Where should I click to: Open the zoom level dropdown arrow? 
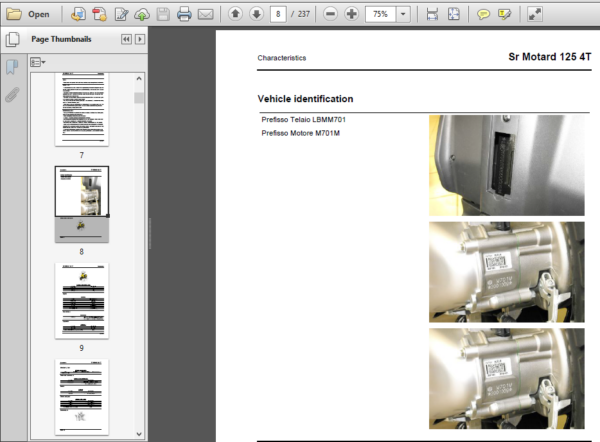403,14
